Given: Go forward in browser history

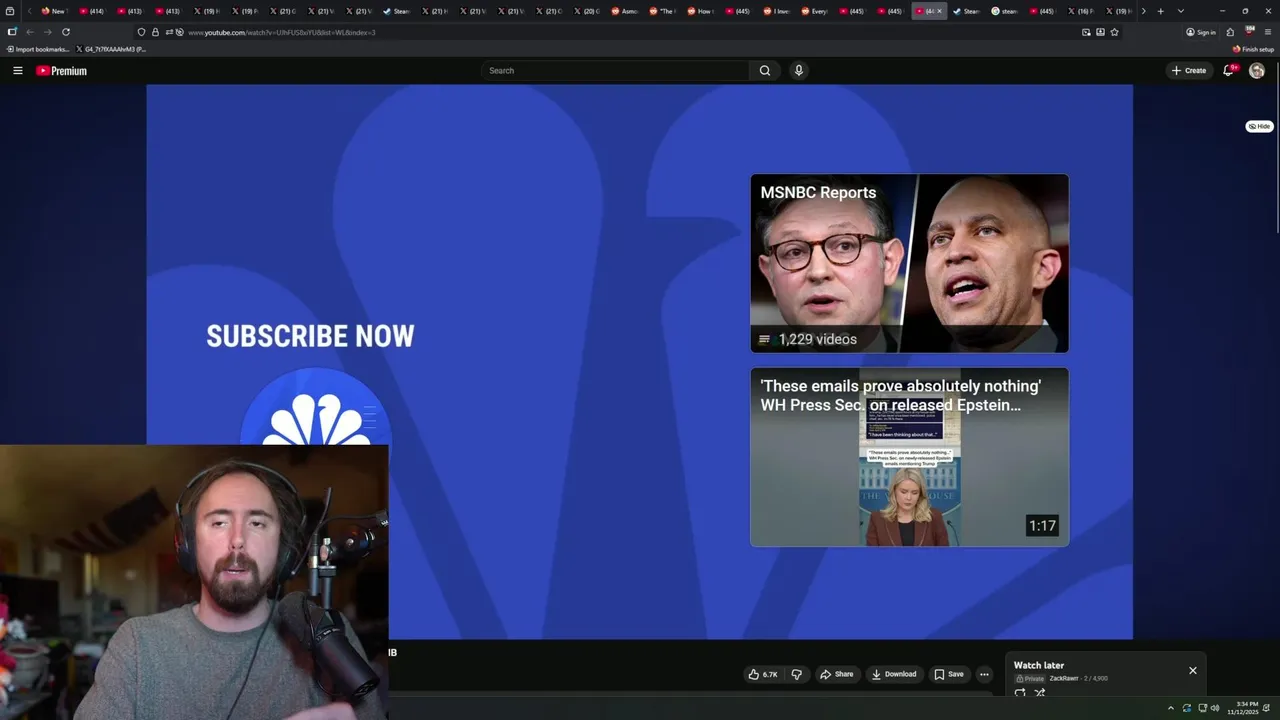Looking at the screenshot, I should (47, 32).
